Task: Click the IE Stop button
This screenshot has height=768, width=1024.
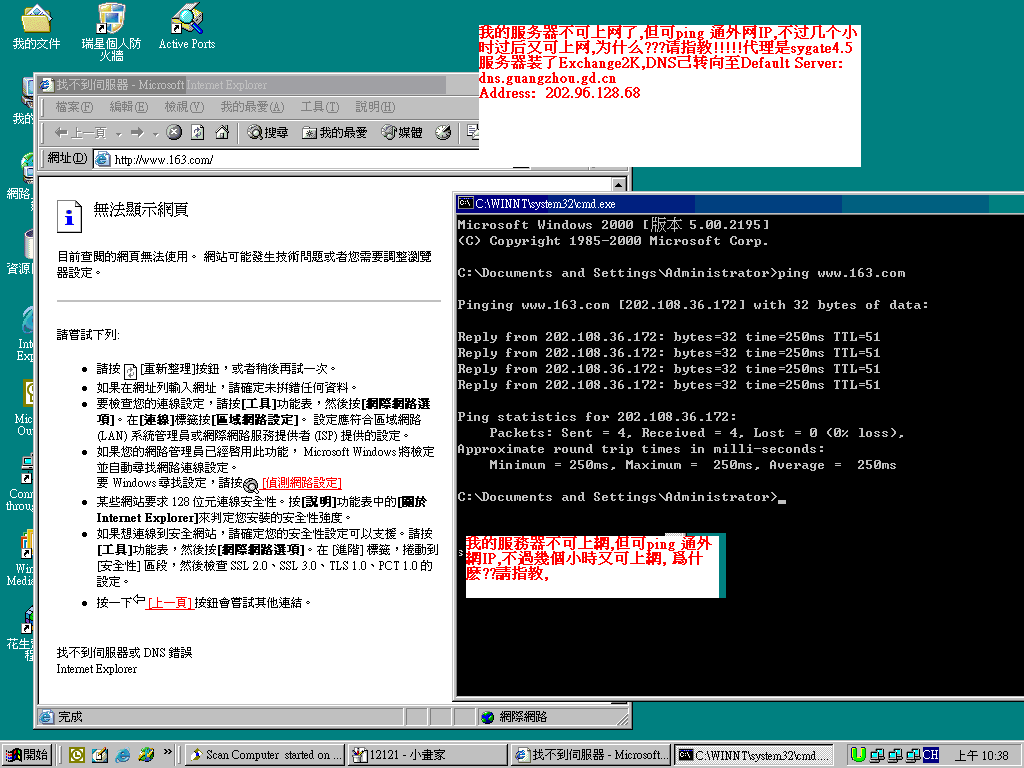Action: point(174,133)
